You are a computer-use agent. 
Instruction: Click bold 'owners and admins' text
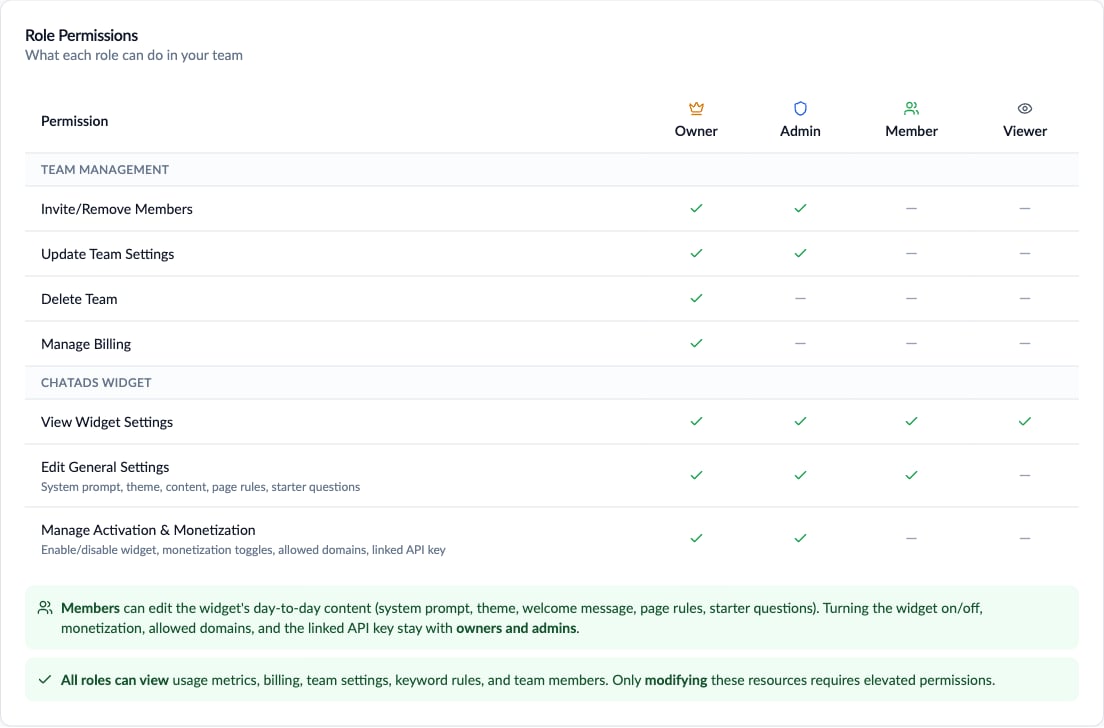point(516,628)
